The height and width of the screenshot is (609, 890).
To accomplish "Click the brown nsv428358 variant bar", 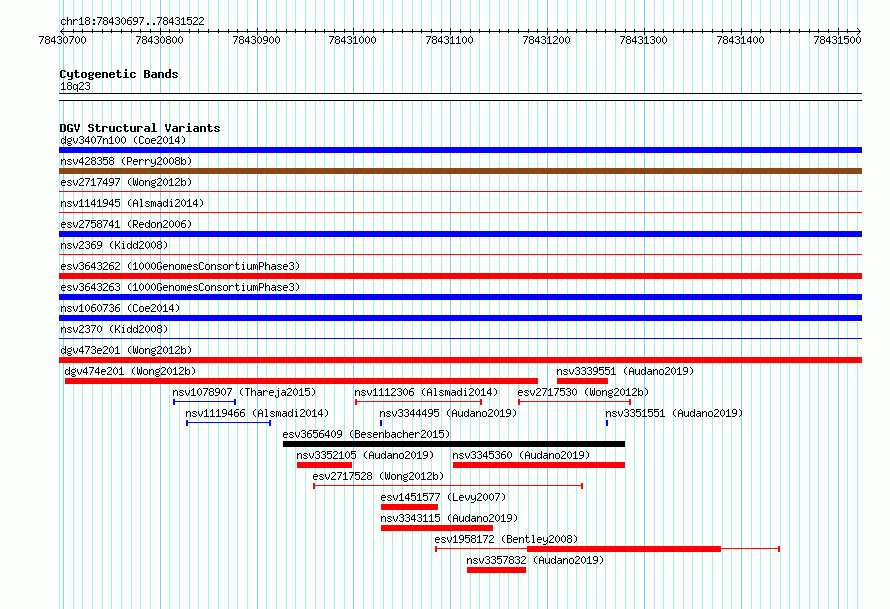I will (x=460, y=171).
